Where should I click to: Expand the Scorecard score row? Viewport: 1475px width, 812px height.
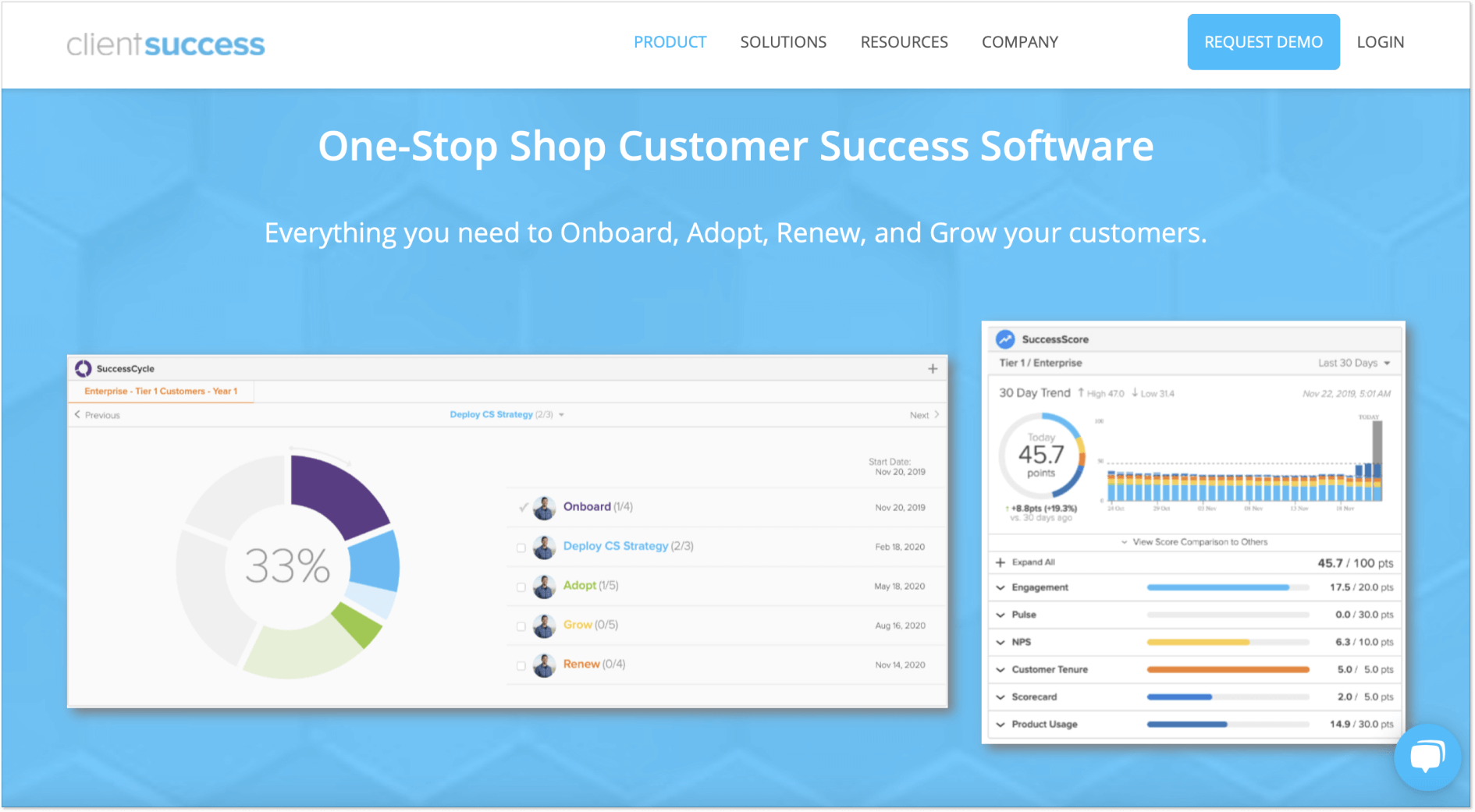(x=1001, y=697)
